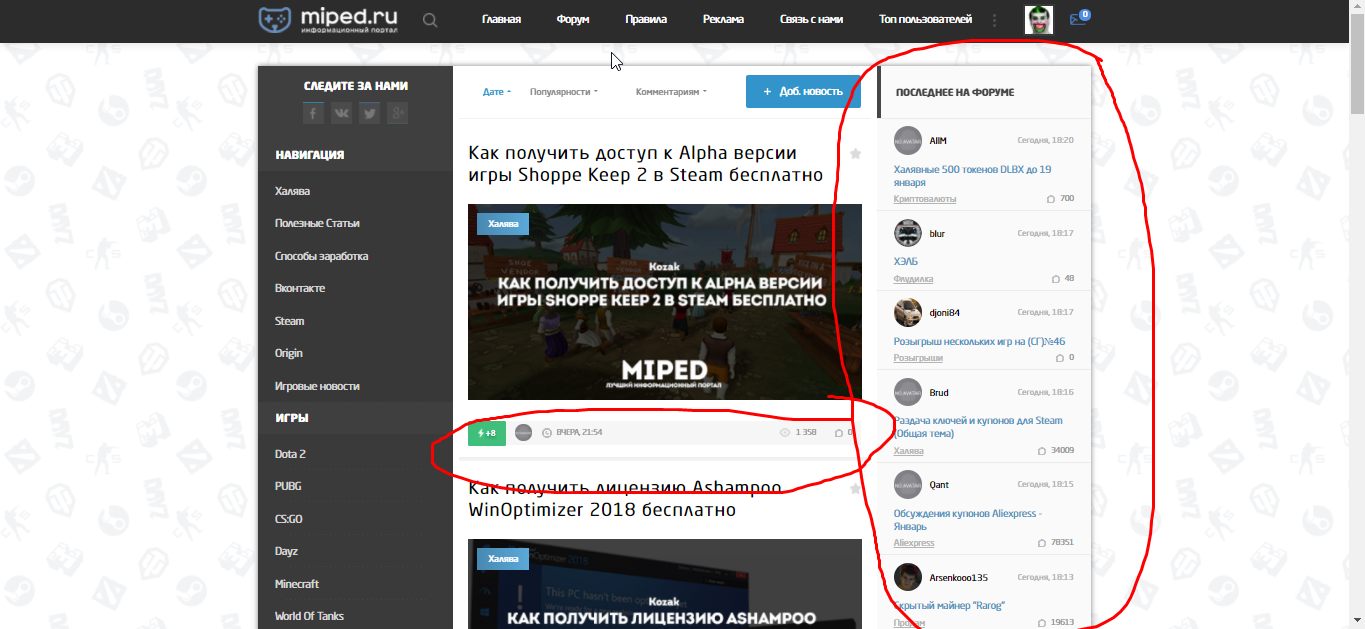This screenshot has height=629, width=1365.
Task: Click djoni84's forum avatar
Action: (x=908, y=312)
